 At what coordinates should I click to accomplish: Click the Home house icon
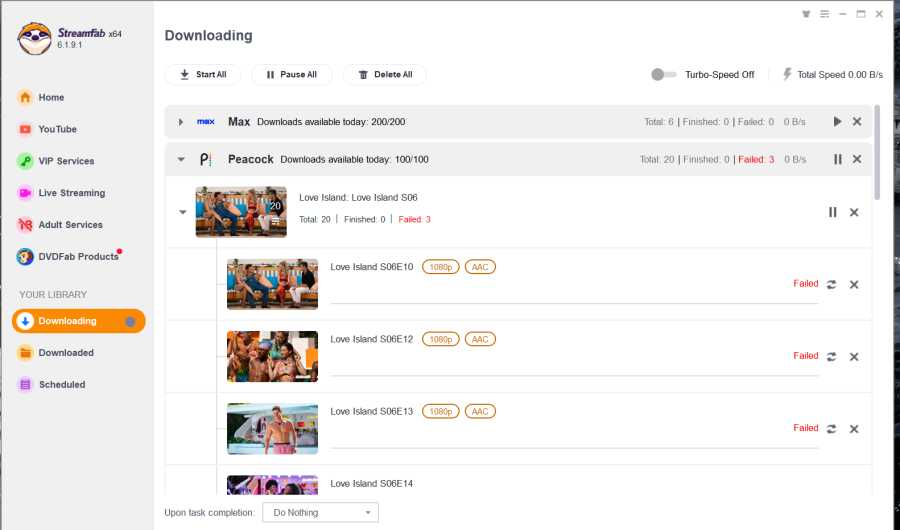tap(25, 98)
